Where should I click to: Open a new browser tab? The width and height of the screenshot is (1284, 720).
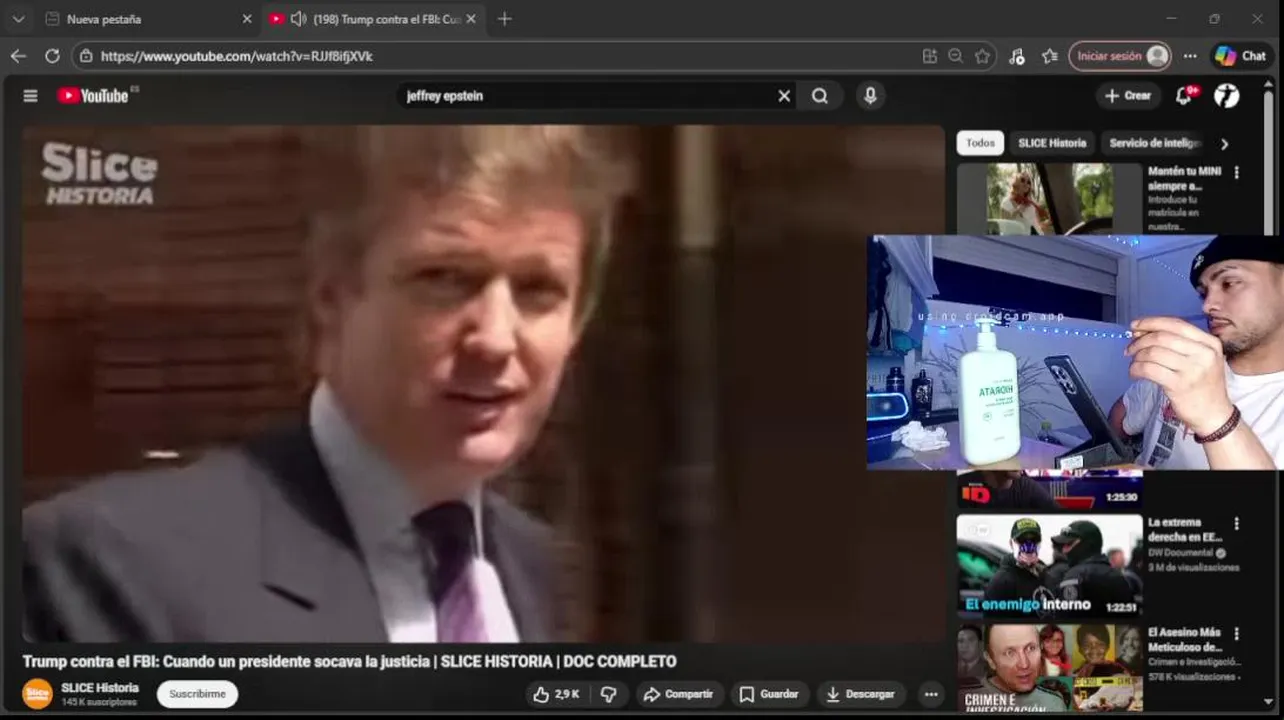(504, 19)
